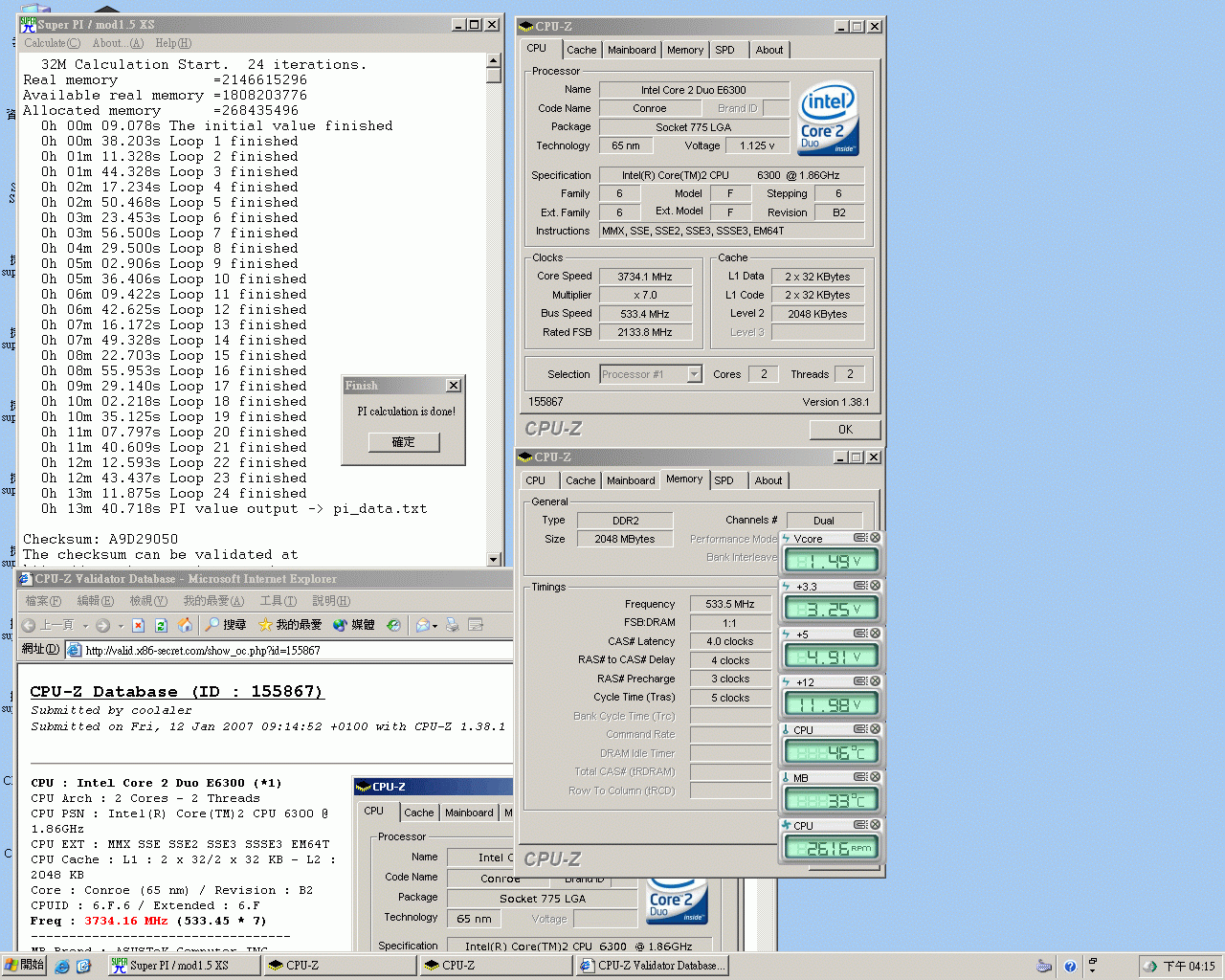Open Super PI About menu
This screenshot has width=1225, height=980.
118,43
